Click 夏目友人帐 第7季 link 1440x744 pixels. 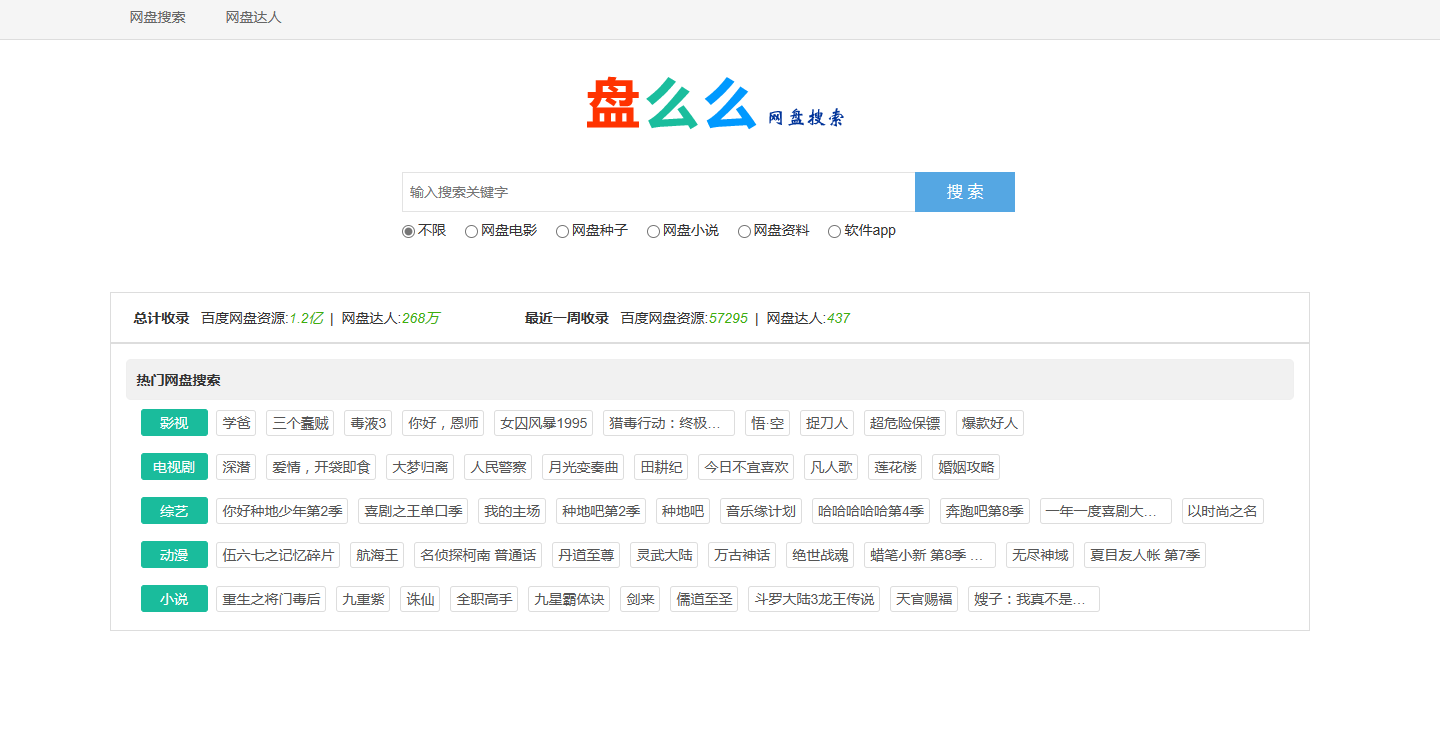(x=1145, y=555)
